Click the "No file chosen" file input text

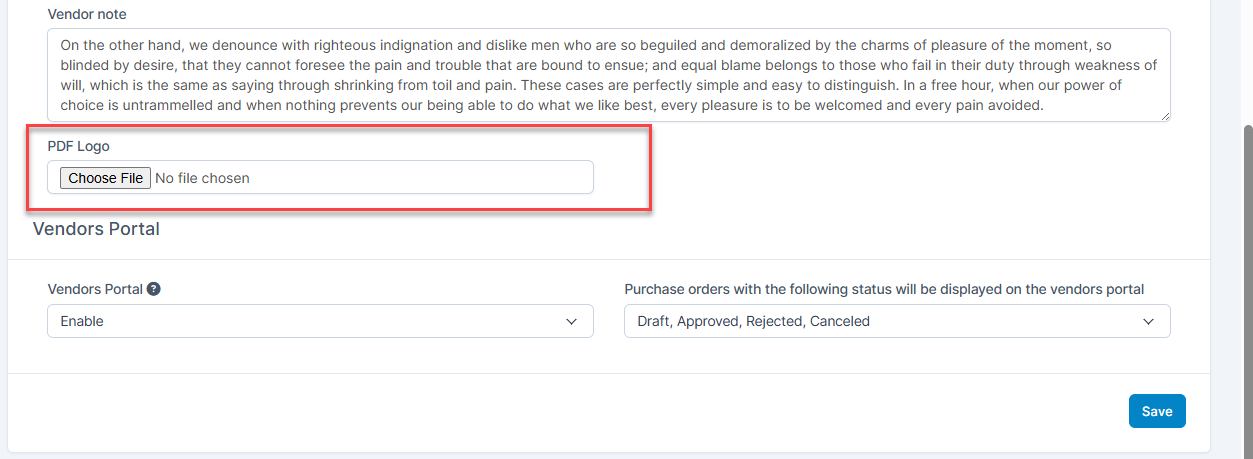pos(203,178)
